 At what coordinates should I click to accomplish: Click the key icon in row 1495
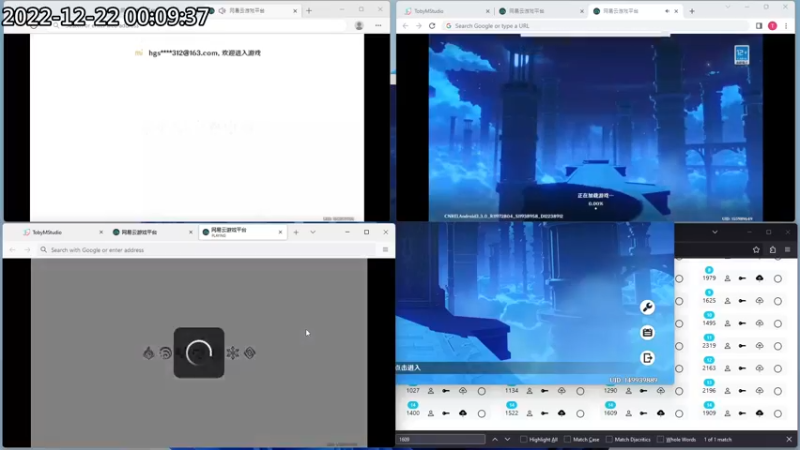(742, 323)
